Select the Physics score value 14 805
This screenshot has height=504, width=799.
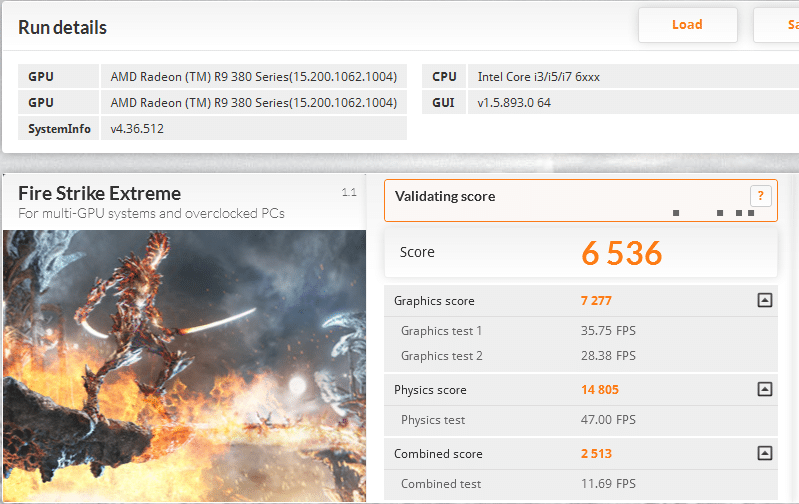600,390
